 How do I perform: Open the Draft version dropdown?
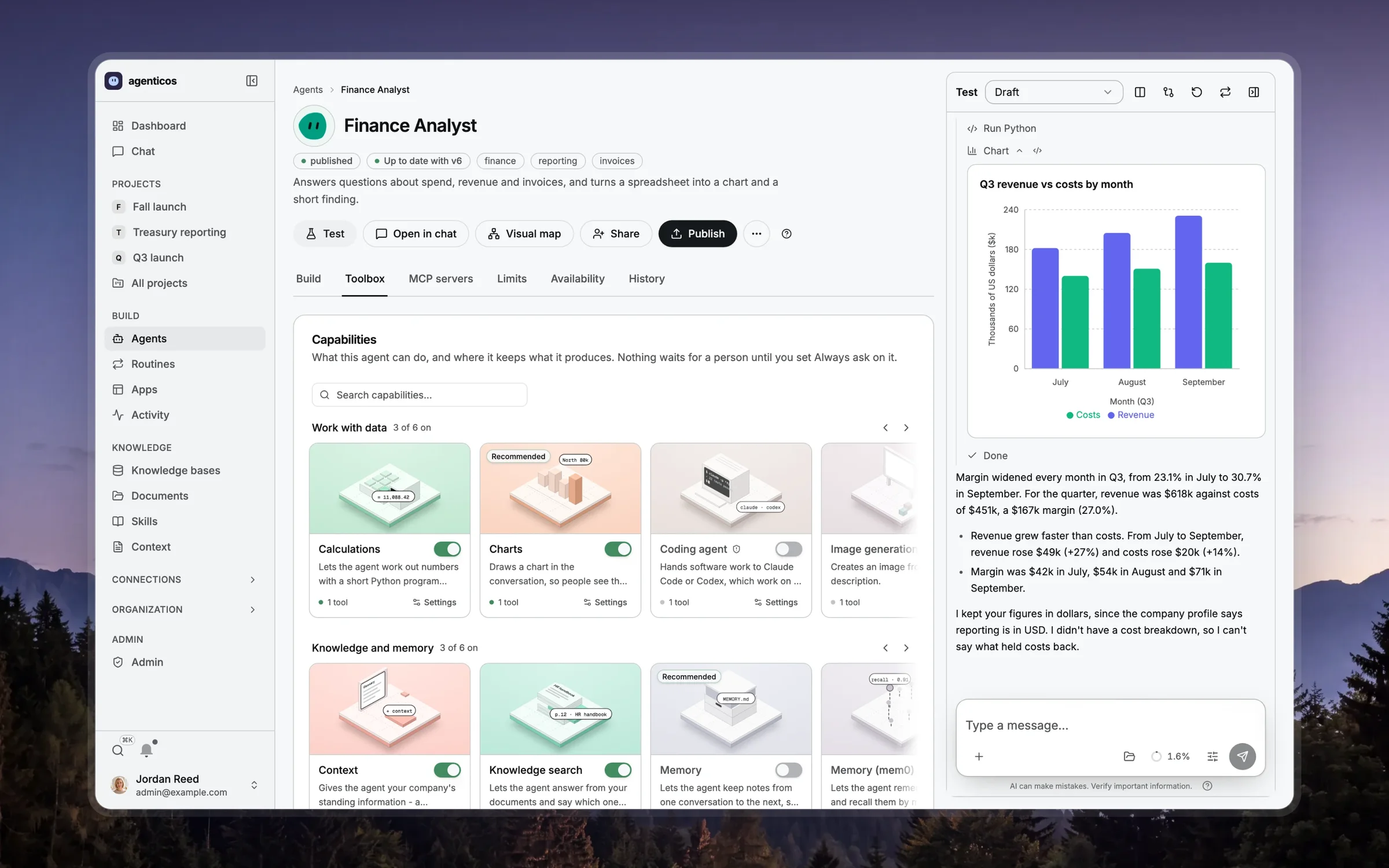coord(1053,92)
